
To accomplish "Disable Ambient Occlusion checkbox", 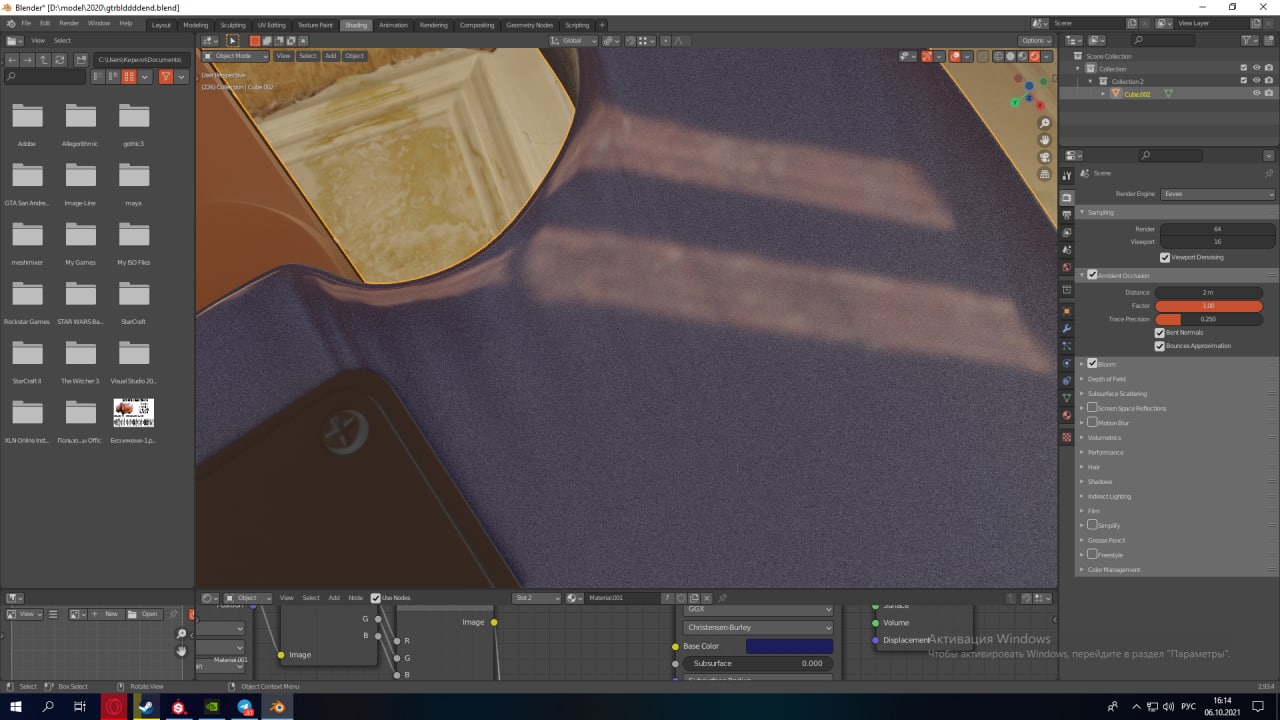I will (1092, 275).
